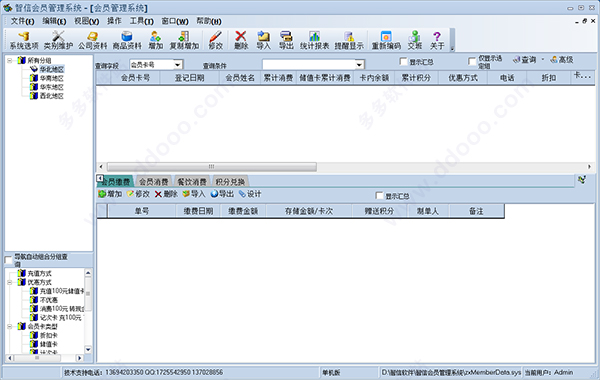The image size is (600, 380).
Task: Click 修改 in the lower payment toolbar
Action: coord(138,194)
